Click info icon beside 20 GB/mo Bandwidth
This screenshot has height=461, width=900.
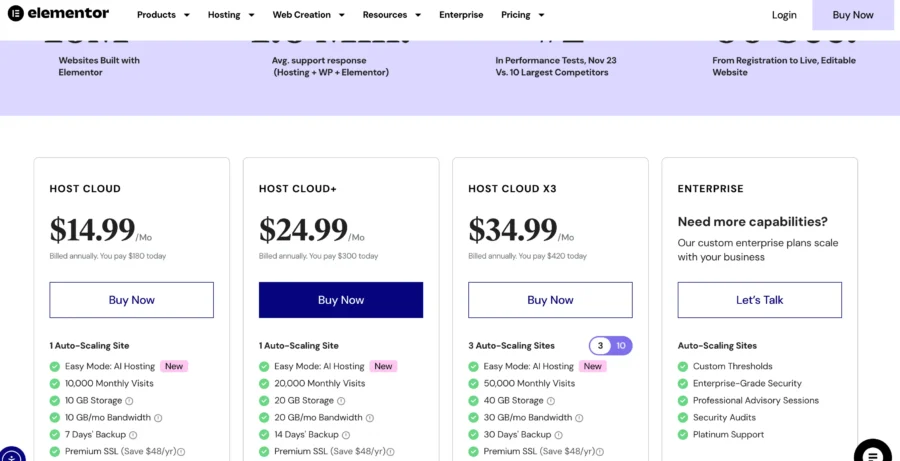(x=370, y=418)
